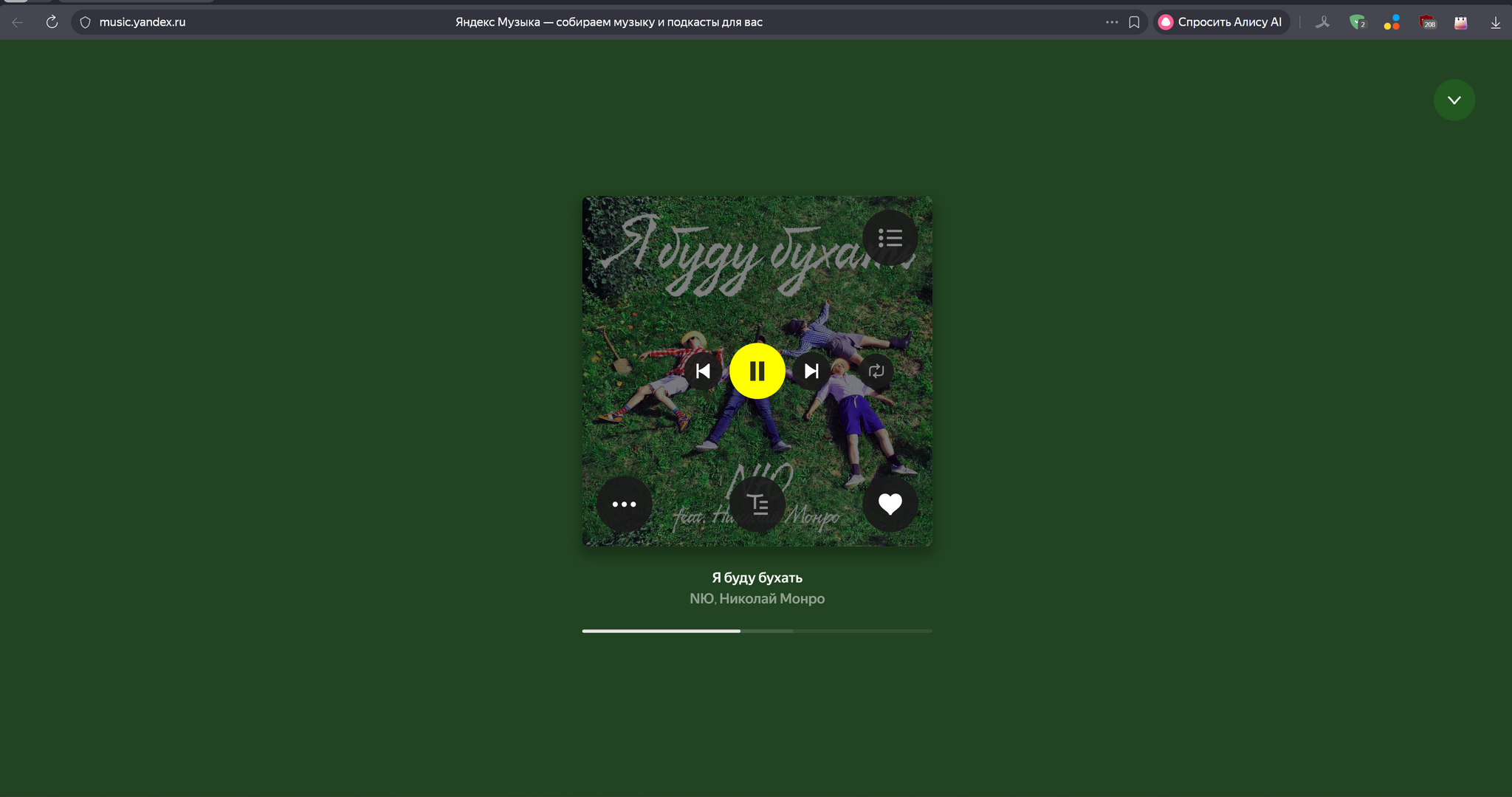Open the browser downloads panel

(1496, 22)
